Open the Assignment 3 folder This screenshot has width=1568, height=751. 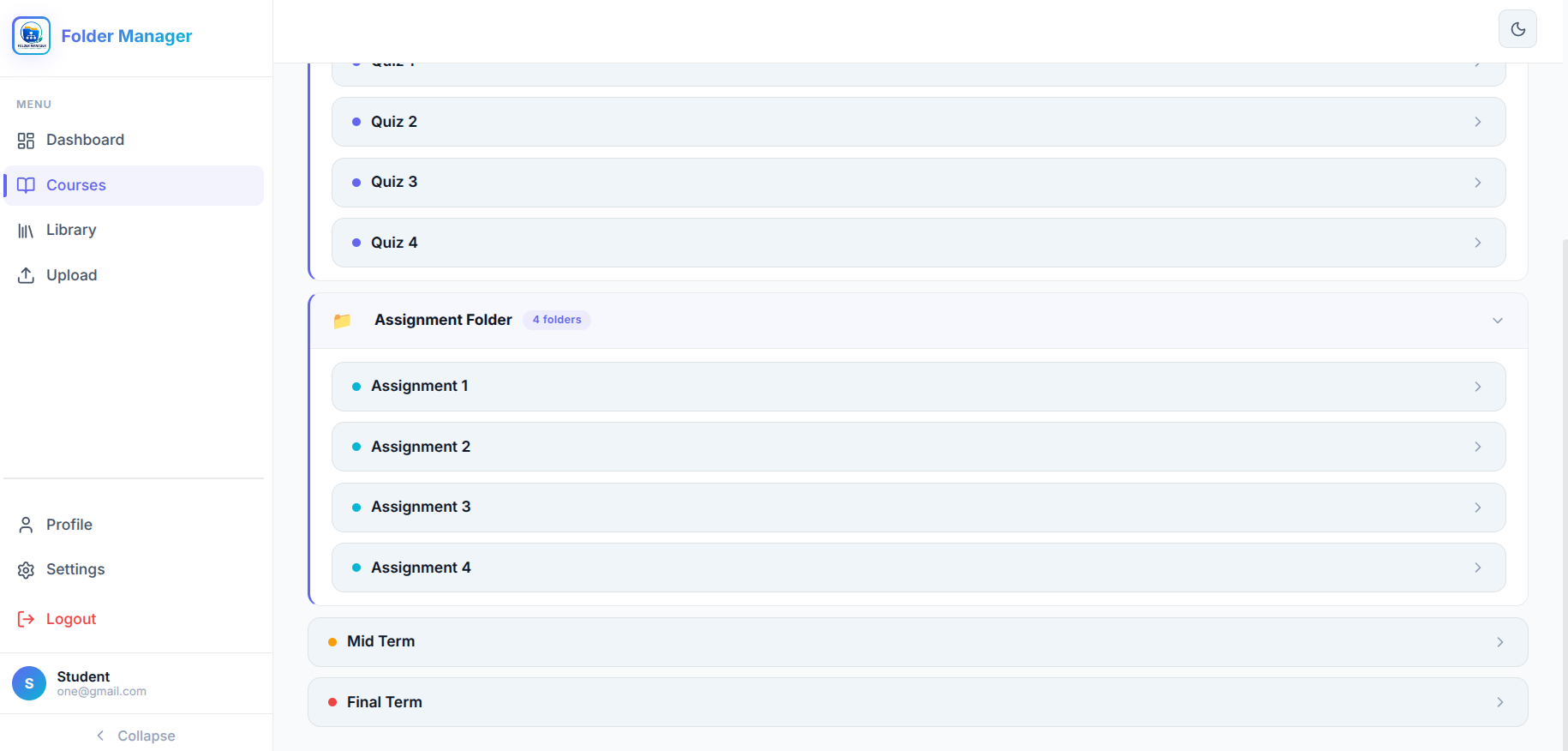[919, 508]
